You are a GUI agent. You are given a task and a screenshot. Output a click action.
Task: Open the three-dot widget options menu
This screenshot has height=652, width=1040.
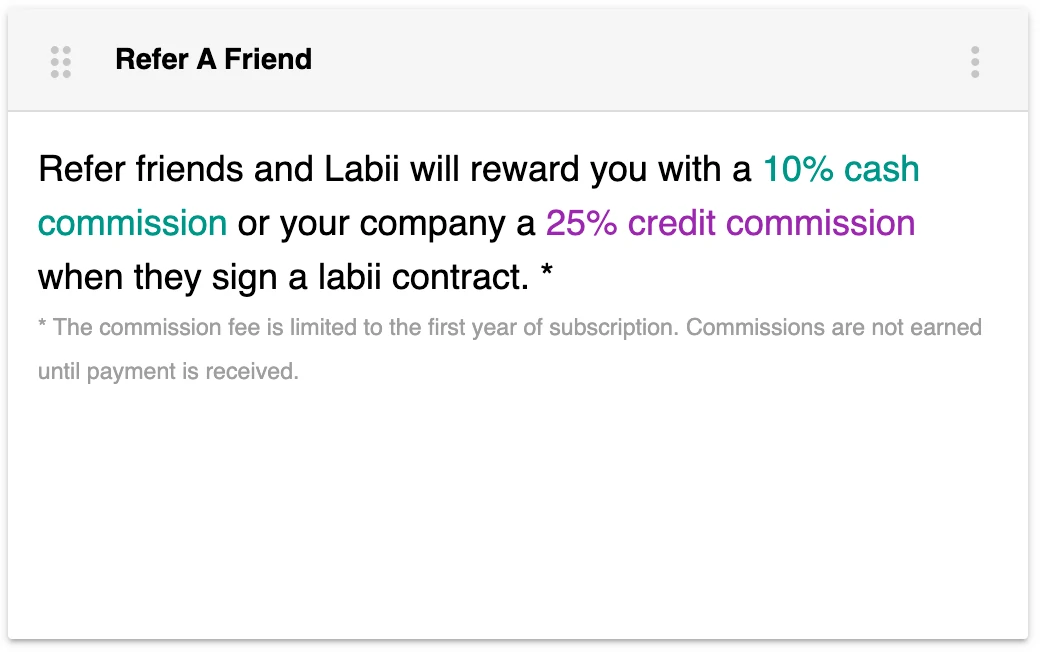click(x=975, y=61)
